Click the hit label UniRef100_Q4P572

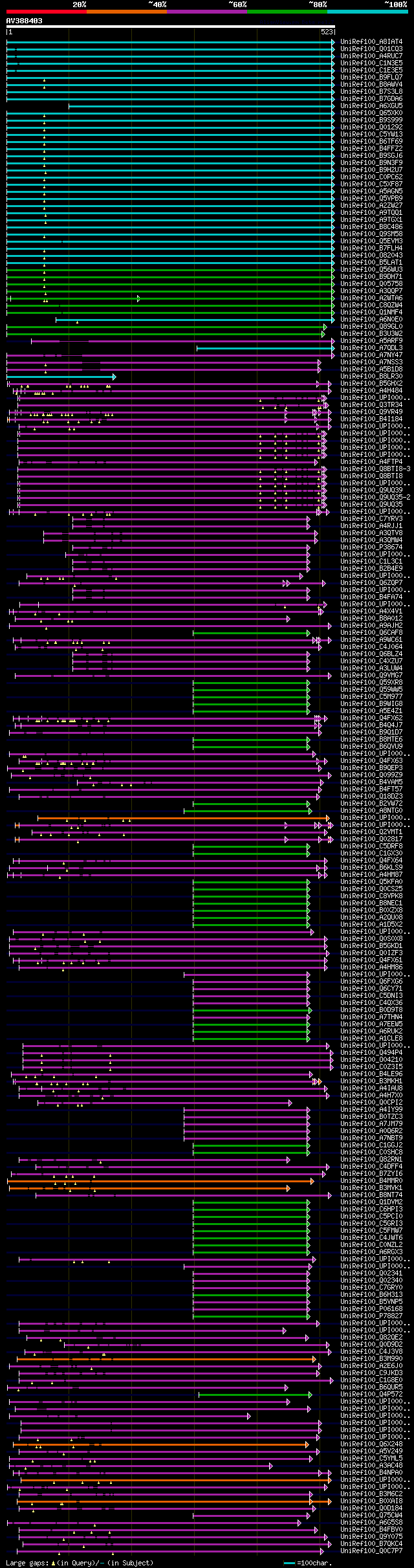(x=371, y=1395)
